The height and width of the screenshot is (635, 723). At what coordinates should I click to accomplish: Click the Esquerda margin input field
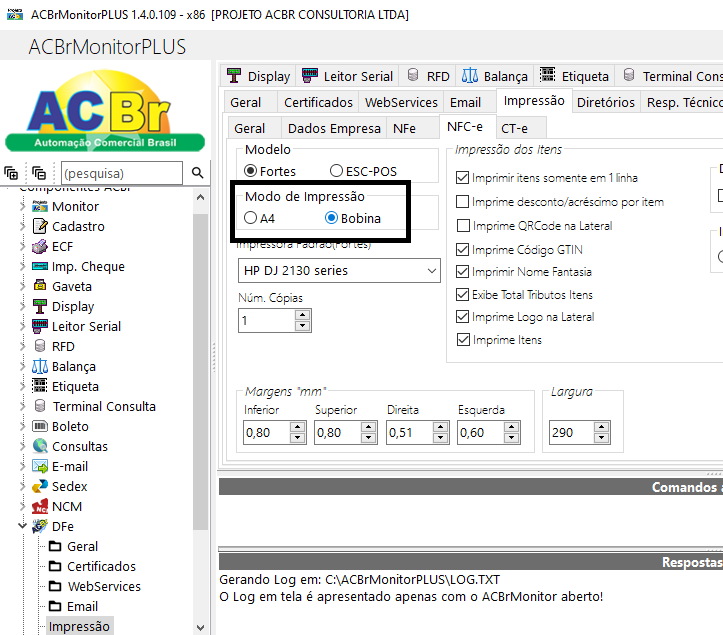point(481,433)
